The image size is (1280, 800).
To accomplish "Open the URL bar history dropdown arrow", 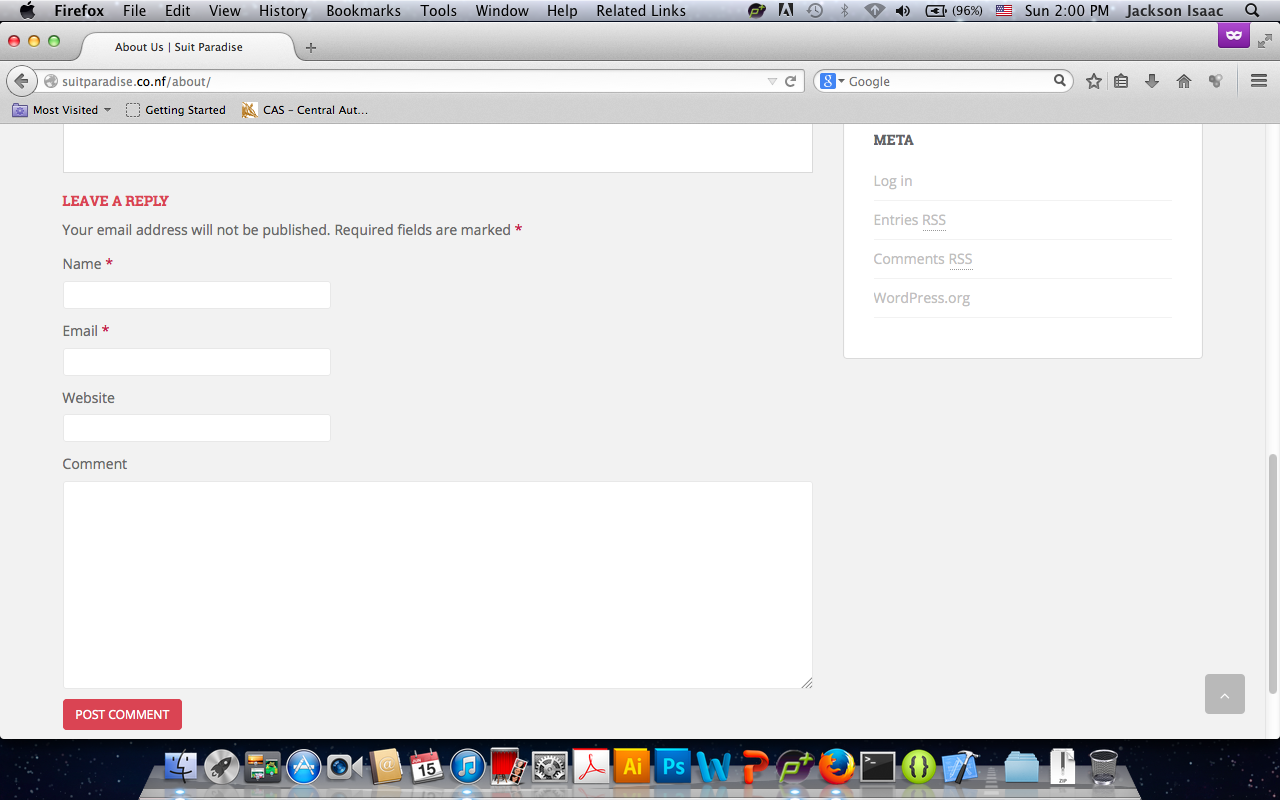I will [x=772, y=81].
